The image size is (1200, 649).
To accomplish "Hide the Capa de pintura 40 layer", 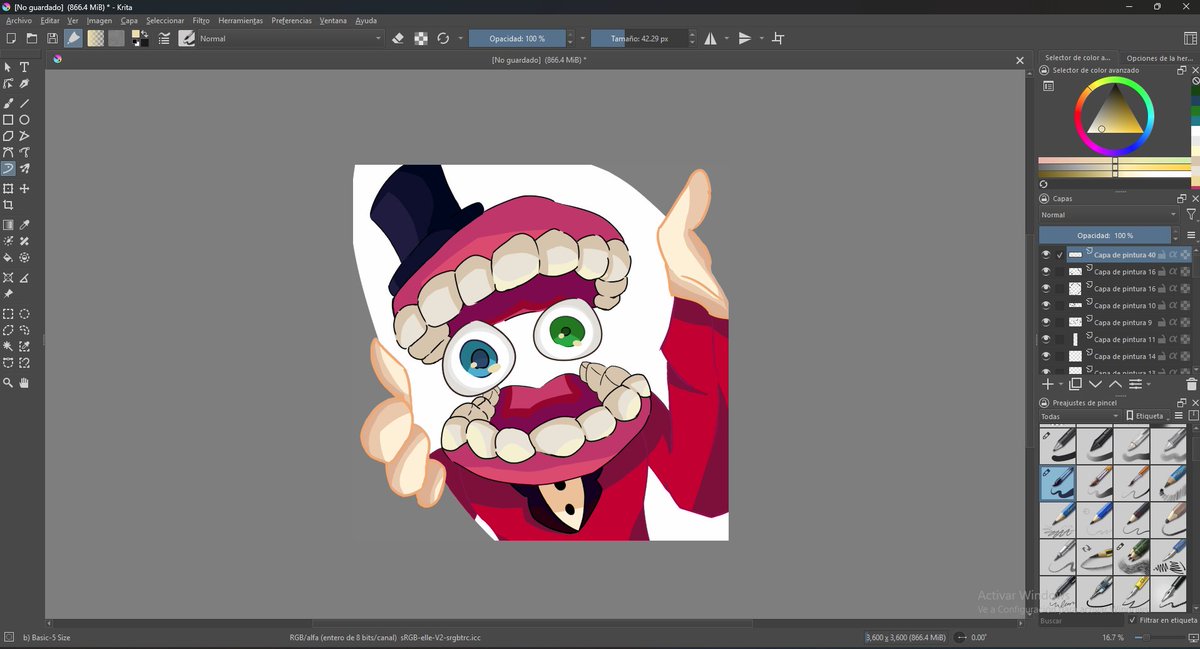I will click(1045, 255).
